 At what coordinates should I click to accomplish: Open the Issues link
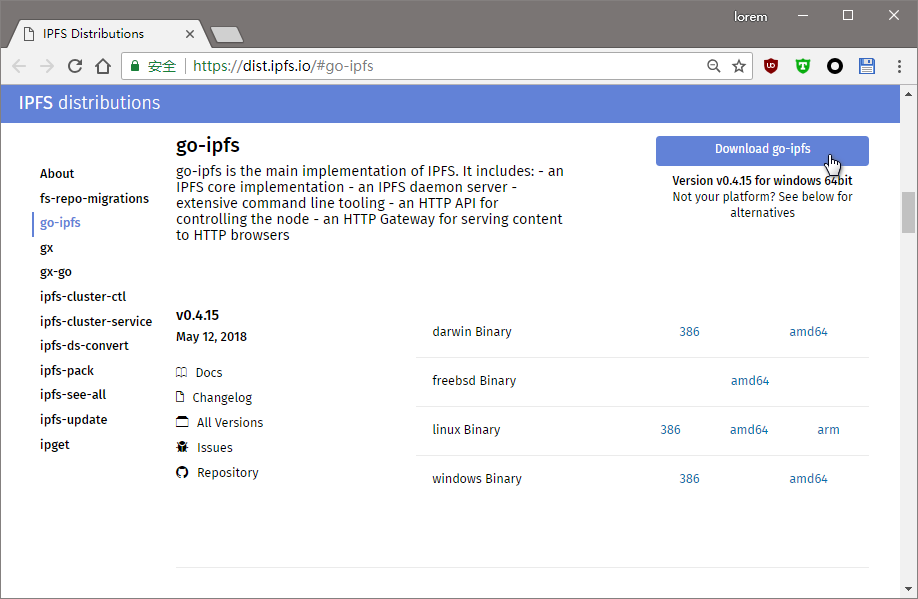pyautogui.click(x=214, y=447)
